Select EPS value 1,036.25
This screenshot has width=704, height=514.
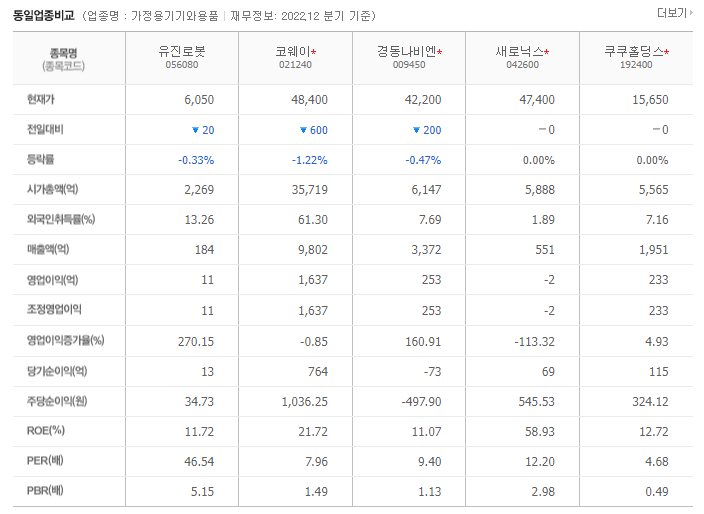(x=305, y=402)
